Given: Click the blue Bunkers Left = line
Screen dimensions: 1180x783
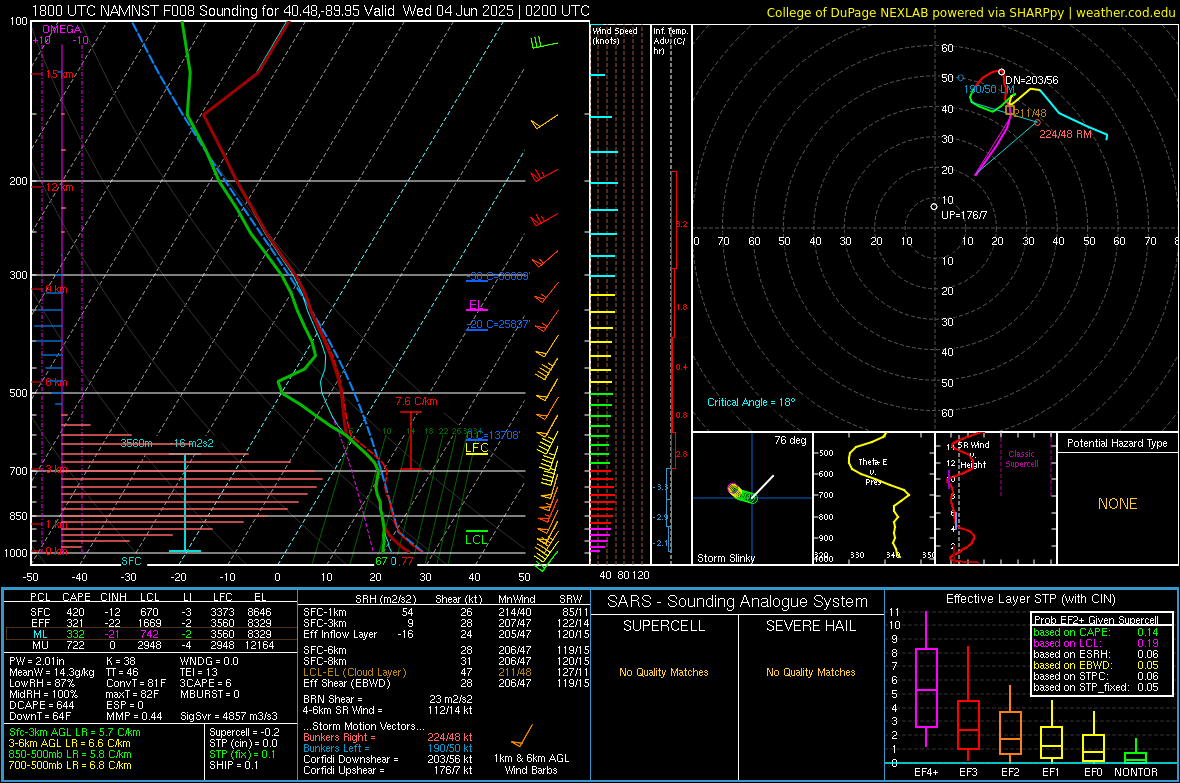Looking at the screenshot, I should click(388, 748).
